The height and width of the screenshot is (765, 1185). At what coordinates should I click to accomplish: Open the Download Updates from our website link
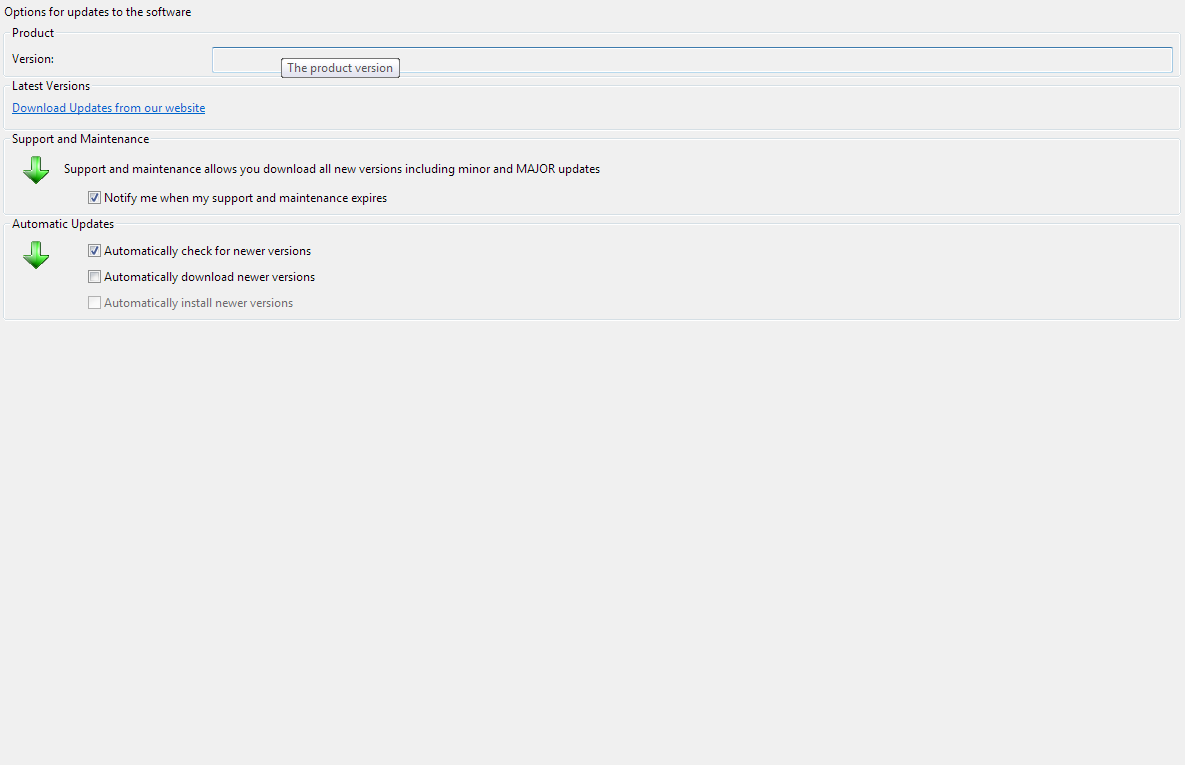point(108,108)
